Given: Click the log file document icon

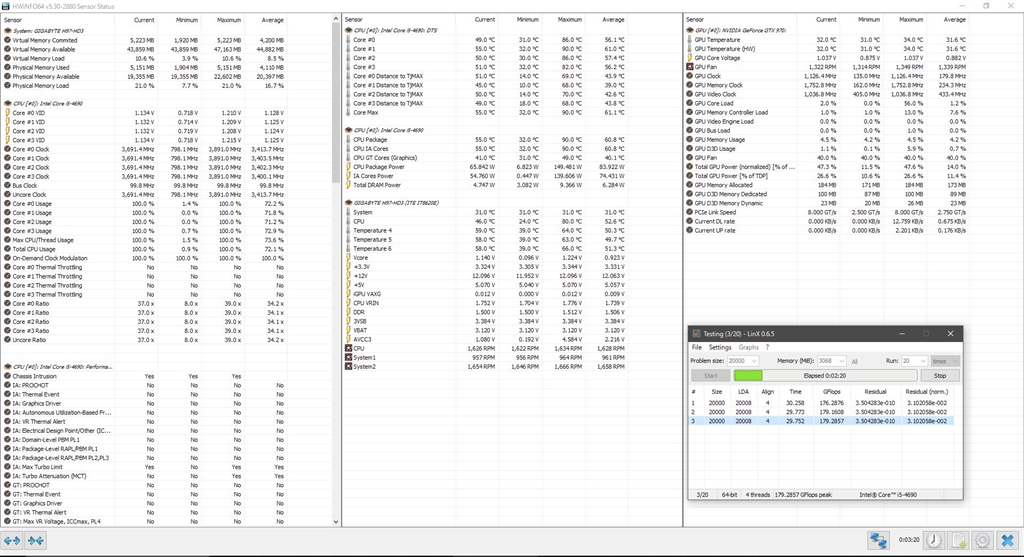Looking at the screenshot, I should pos(958,540).
